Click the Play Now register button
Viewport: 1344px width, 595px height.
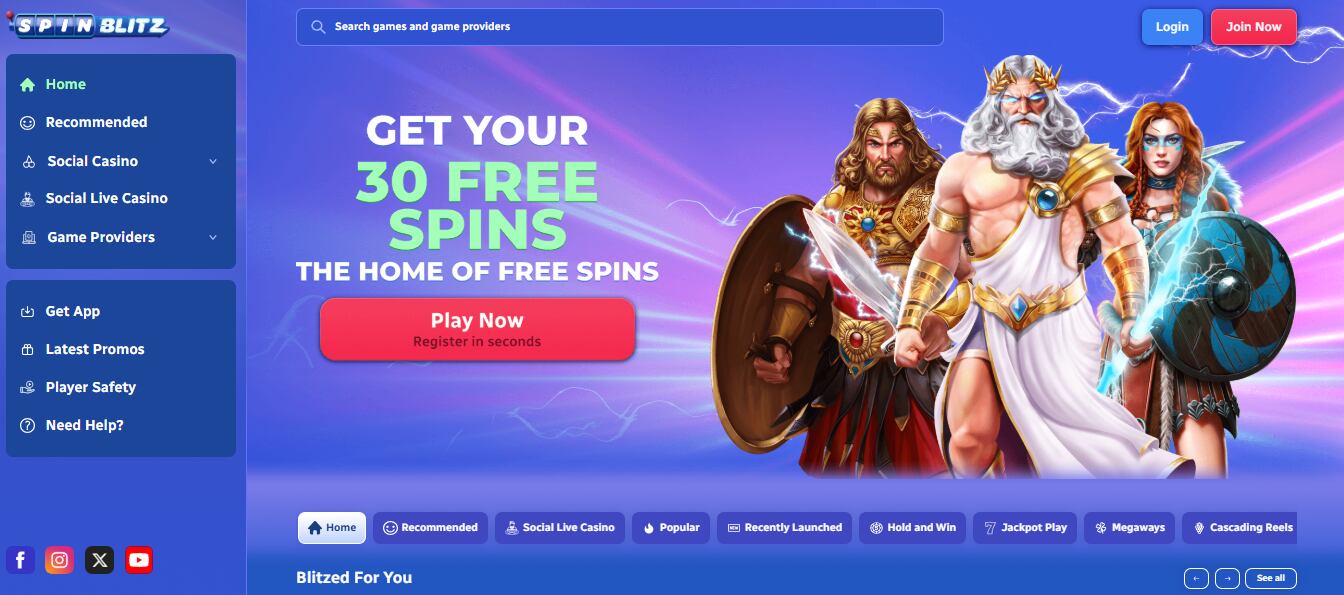point(477,329)
